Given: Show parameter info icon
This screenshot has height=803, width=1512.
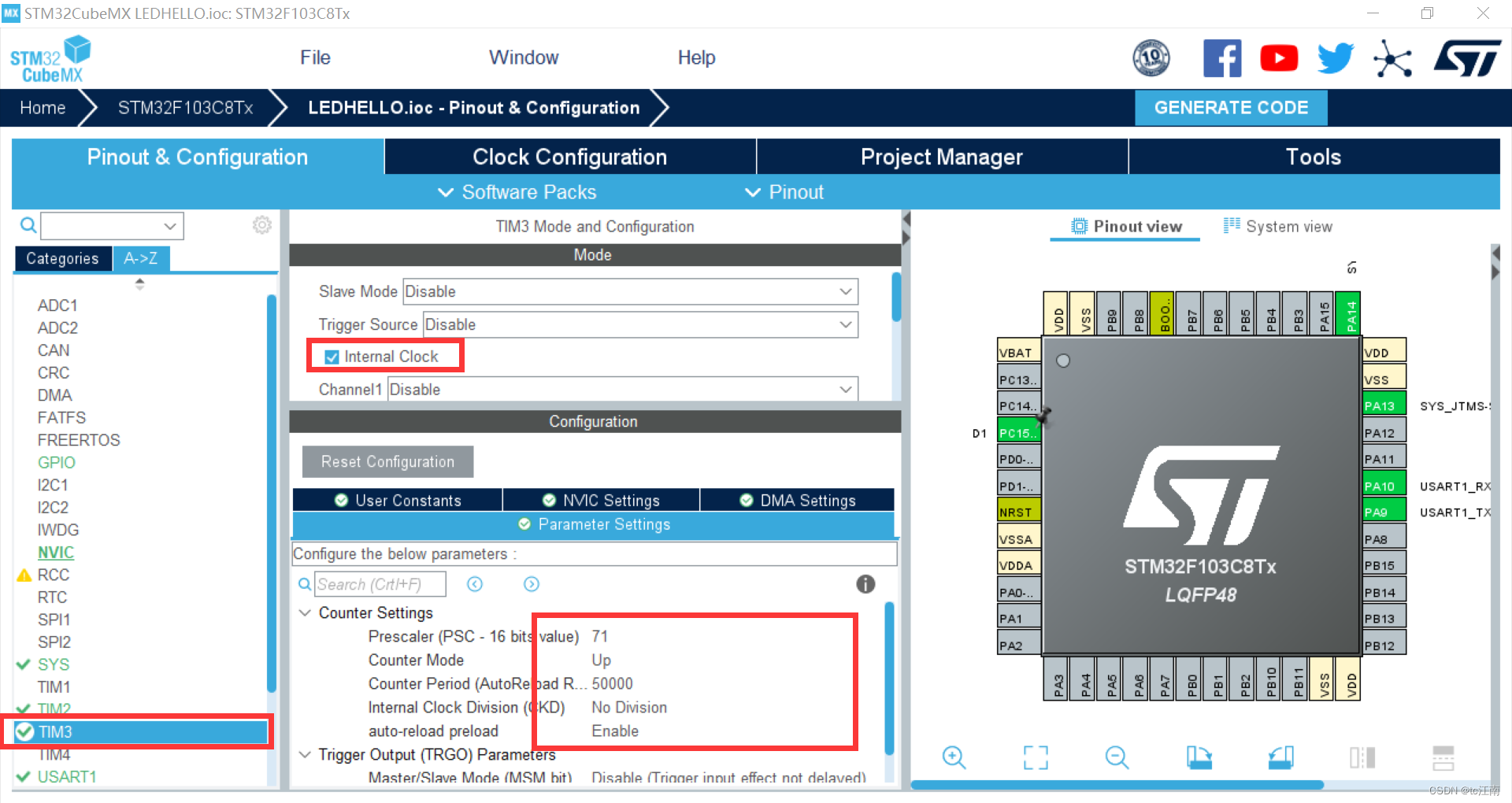Looking at the screenshot, I should [865, 584].
